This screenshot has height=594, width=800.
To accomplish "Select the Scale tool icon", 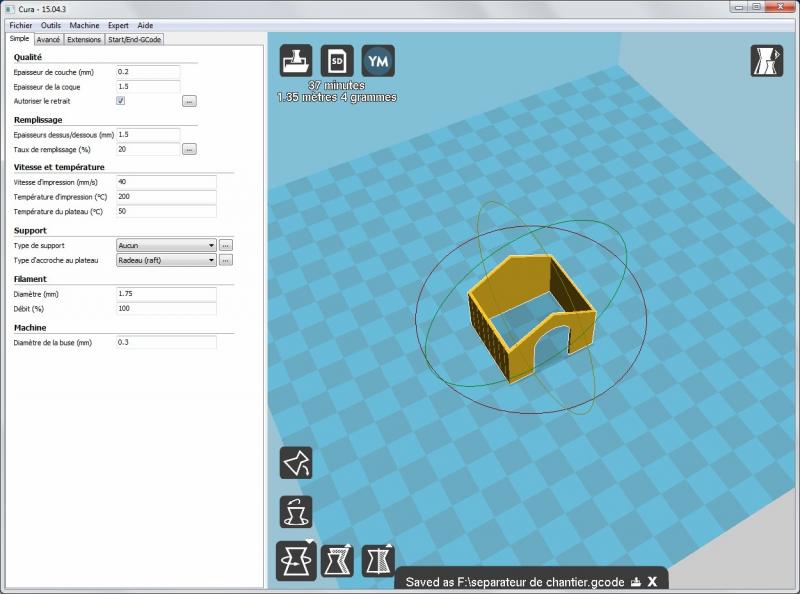I will pyautogui.click(x=337, y=561).
